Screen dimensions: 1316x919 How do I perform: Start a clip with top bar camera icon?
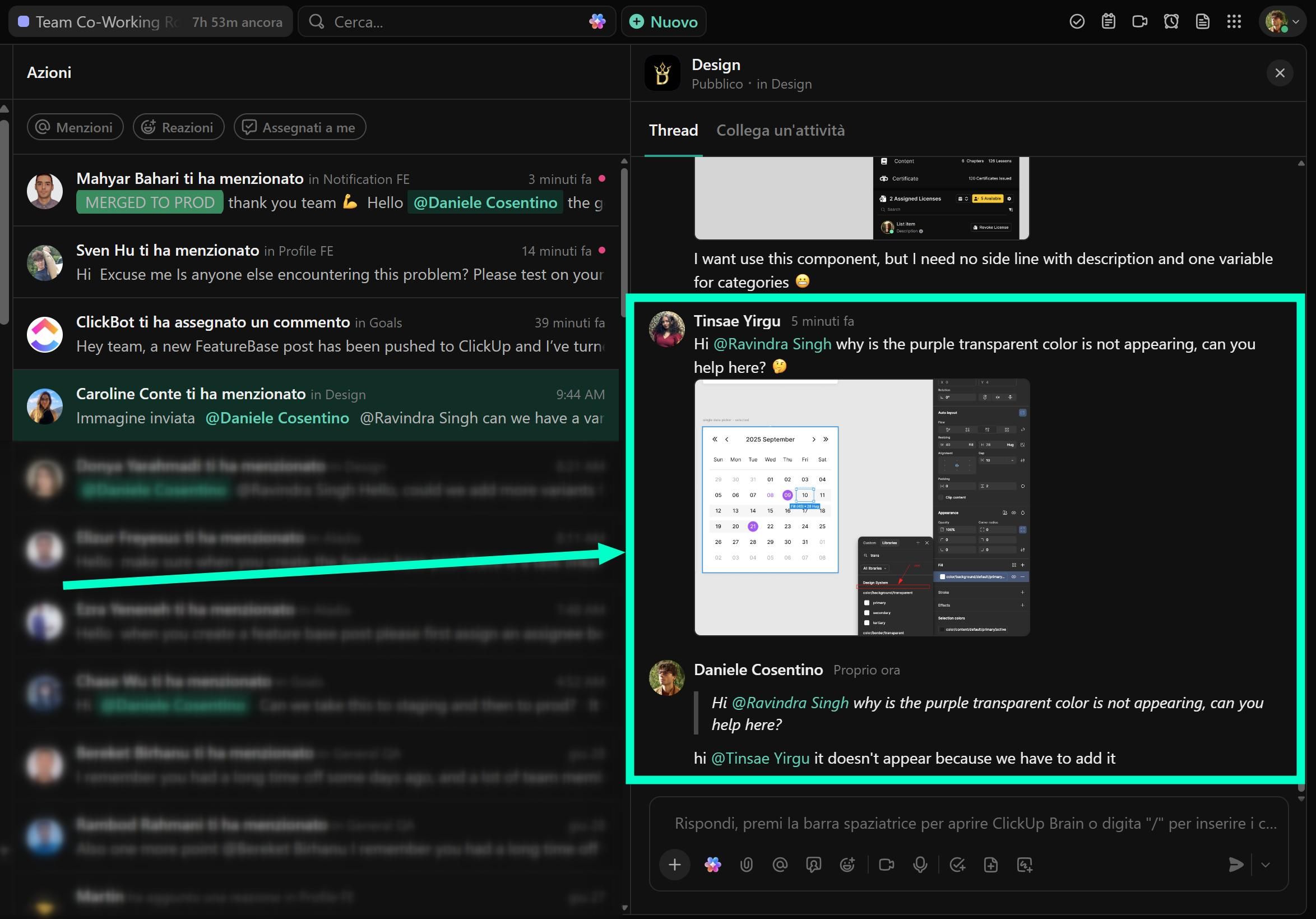click(x=1140, y=22)
